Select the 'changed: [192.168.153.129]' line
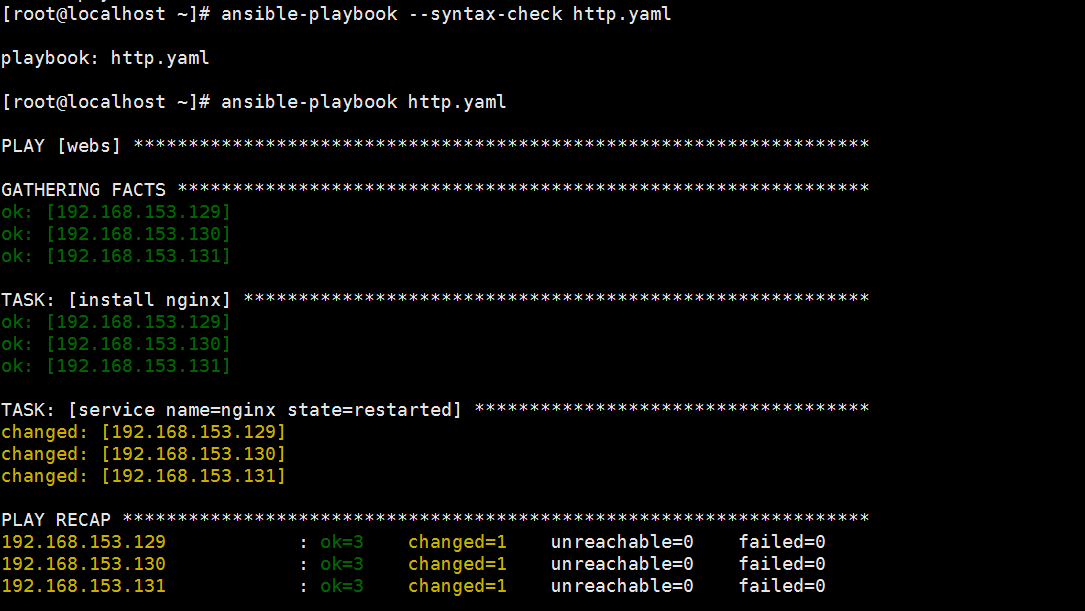Screen dimensions: 1085x611 tap(143, 432)
